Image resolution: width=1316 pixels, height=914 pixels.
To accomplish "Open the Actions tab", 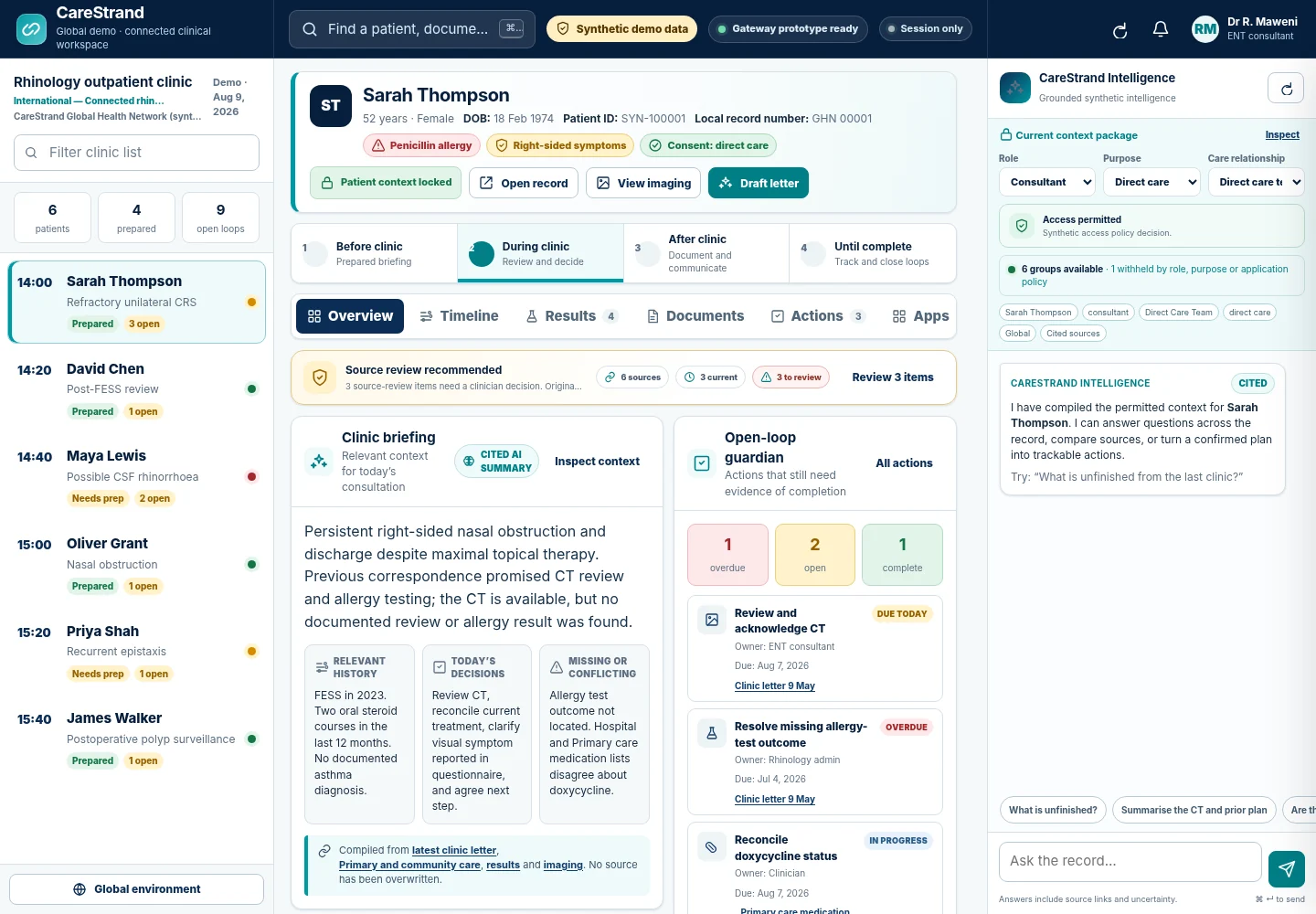I will click(x=818, y=316).
